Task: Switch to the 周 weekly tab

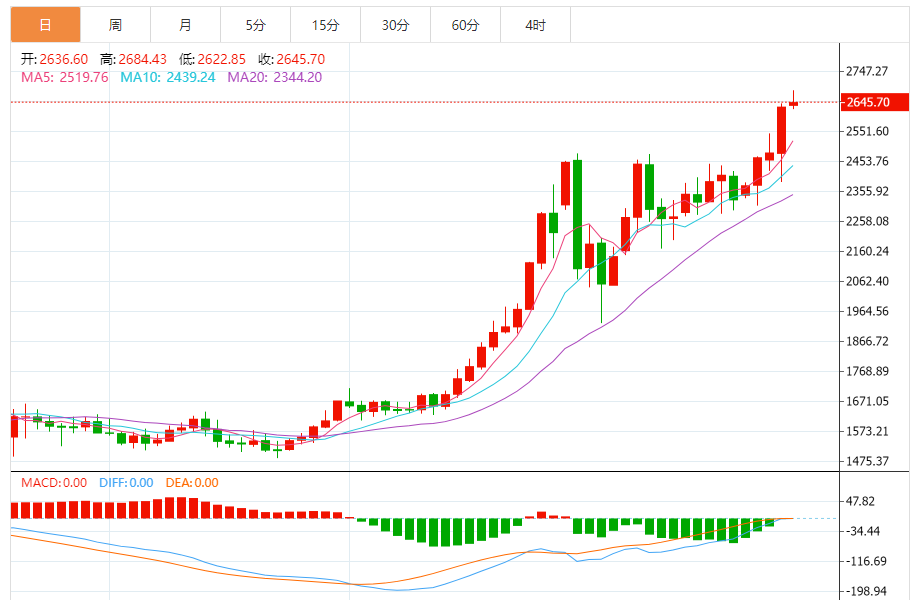Action: click(115, 25)
